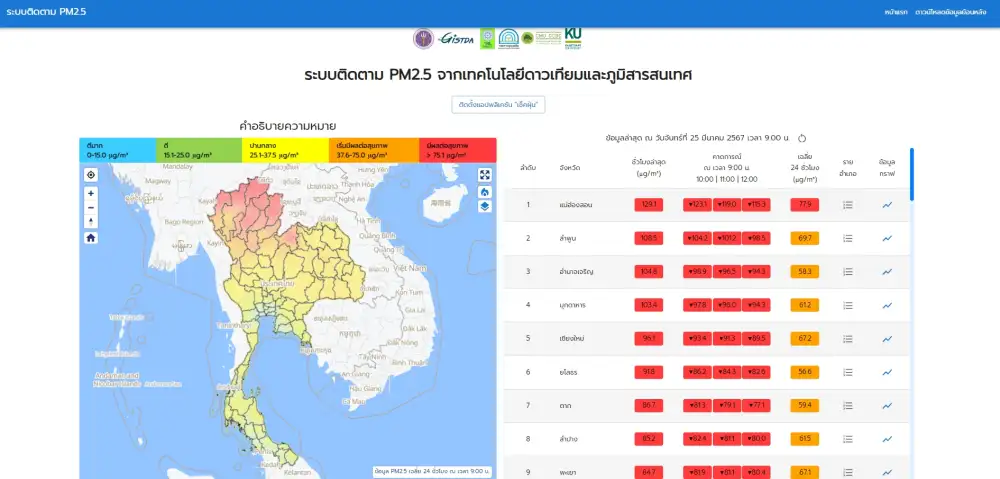Click the locate-me icon on the map
Image resolution: width=1000 pixels, height=479 pixels.
pyautogui.click(x=91, y=175)
